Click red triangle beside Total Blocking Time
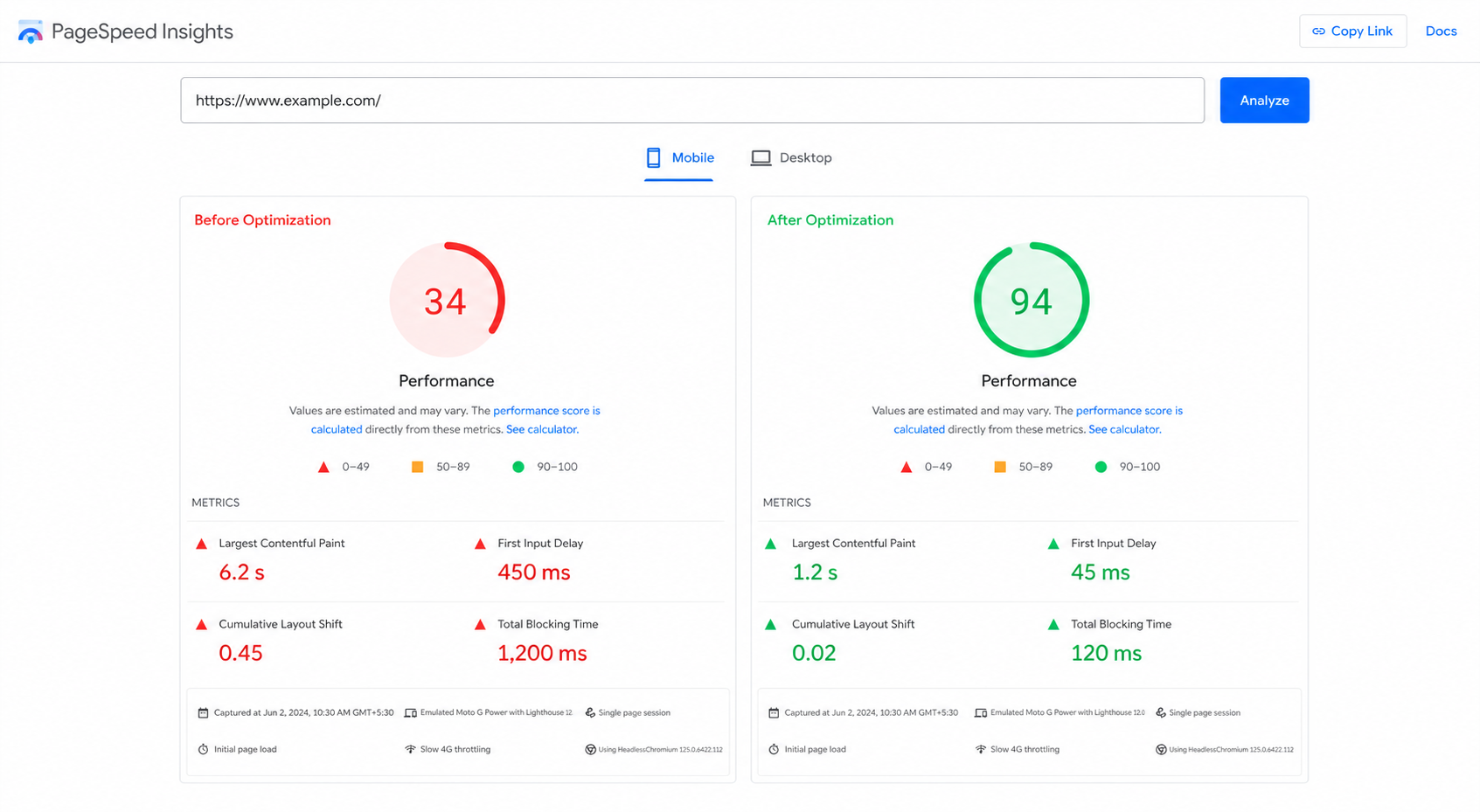1480x812 pixels. [x=480, y=625]
